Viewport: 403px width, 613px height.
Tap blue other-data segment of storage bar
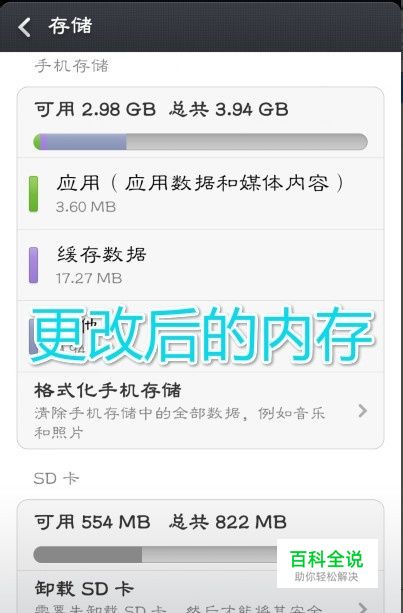click(x=86, y=142)
